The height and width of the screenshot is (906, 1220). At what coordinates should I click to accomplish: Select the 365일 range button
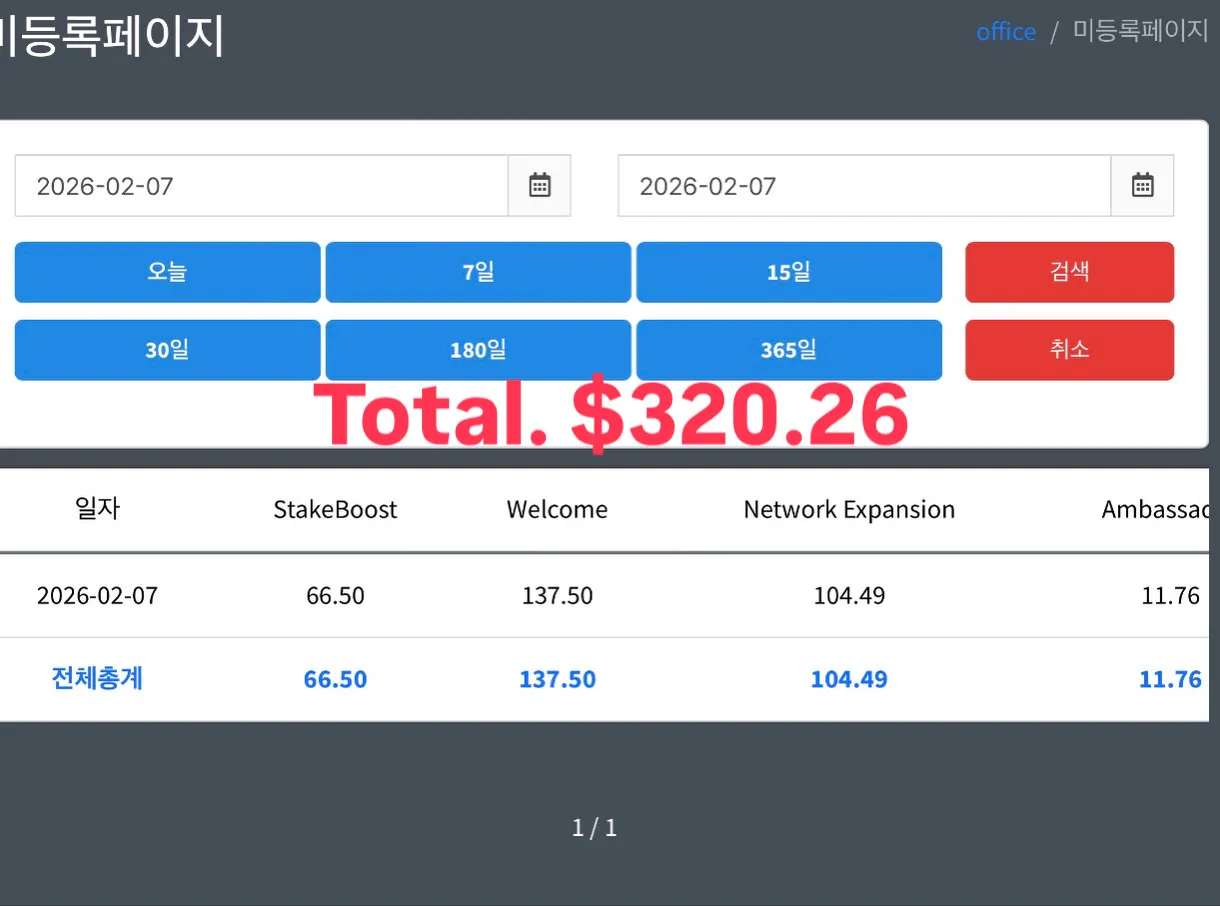[789, 350]
